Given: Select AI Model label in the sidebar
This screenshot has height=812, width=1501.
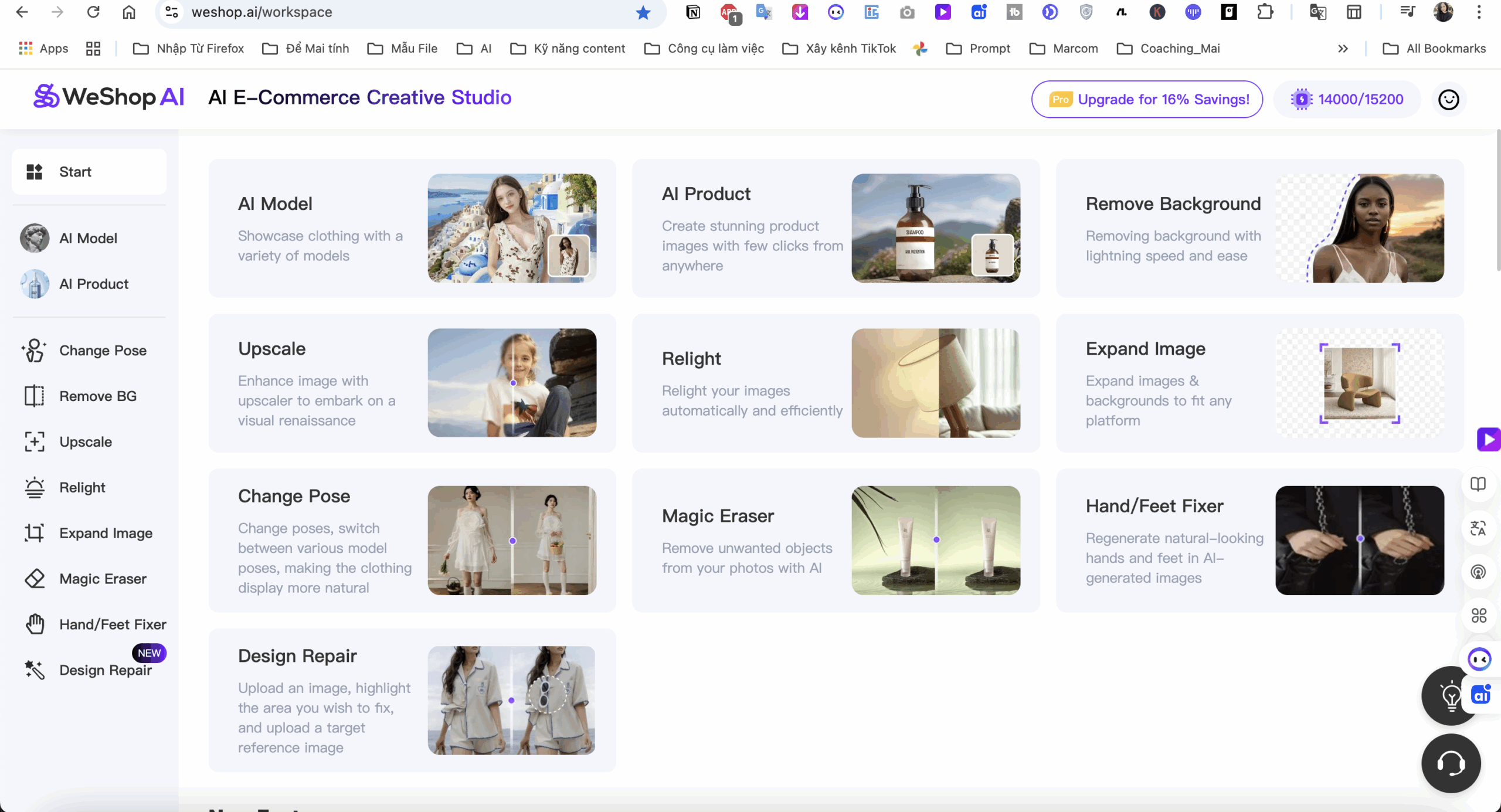Looking at the screenshot, I should (88, 238).
